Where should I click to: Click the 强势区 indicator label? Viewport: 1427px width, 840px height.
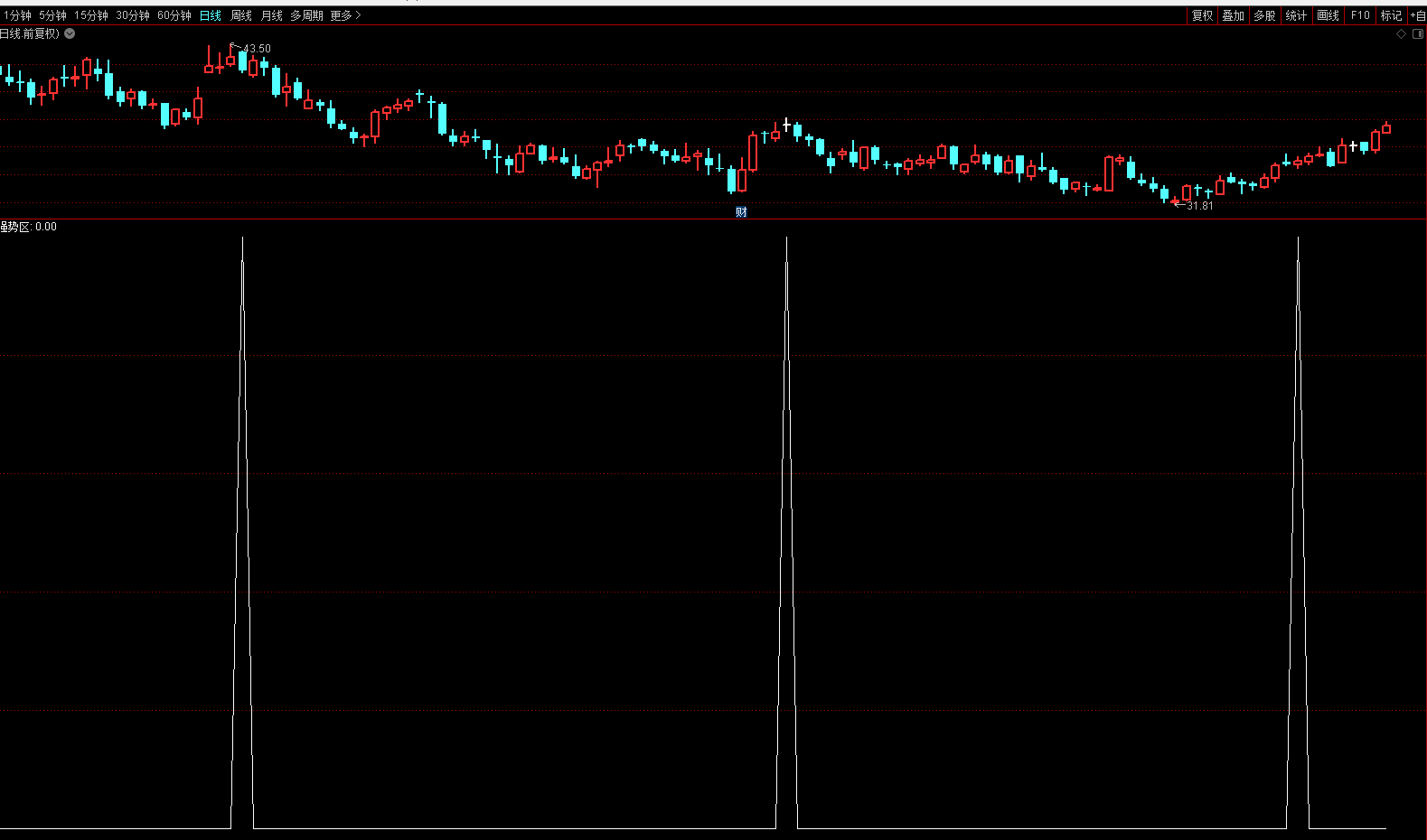point(16,227)
